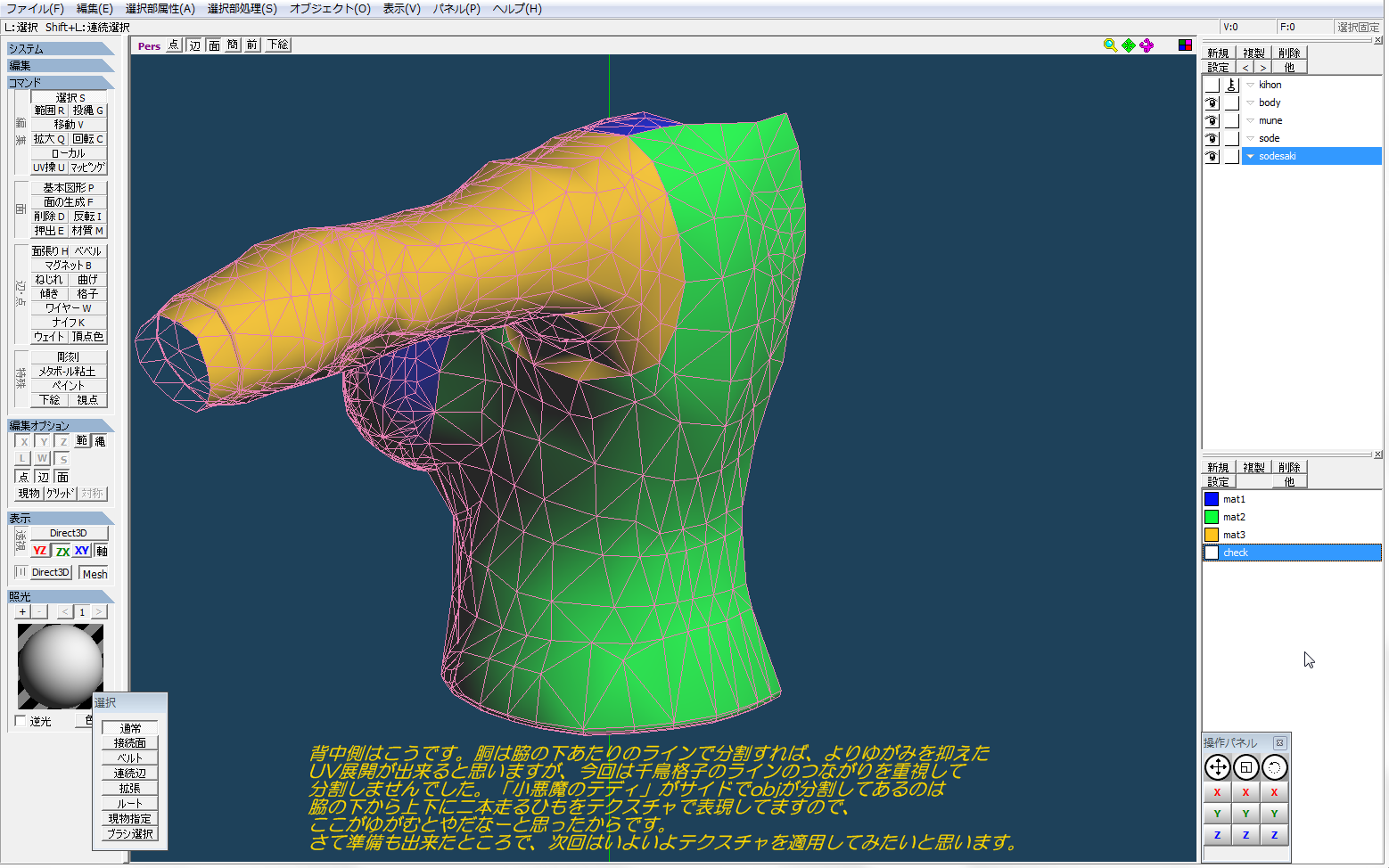Viewport: 1389px width, 868px height.
Task: Hide the body object via eye icon
Action: click(x=1212, y=102)
